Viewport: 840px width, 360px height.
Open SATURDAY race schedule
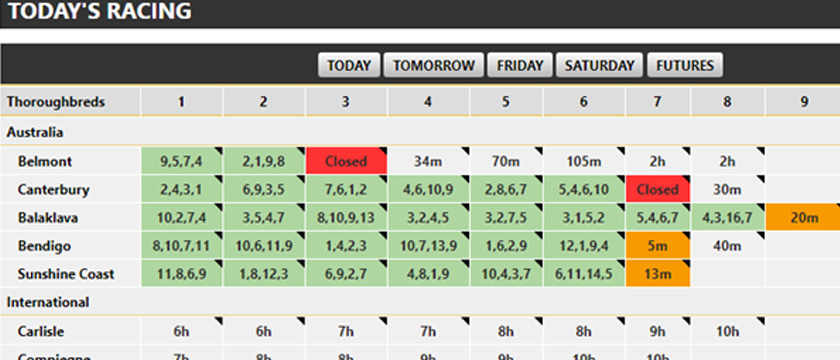click(x=599, y=65)
